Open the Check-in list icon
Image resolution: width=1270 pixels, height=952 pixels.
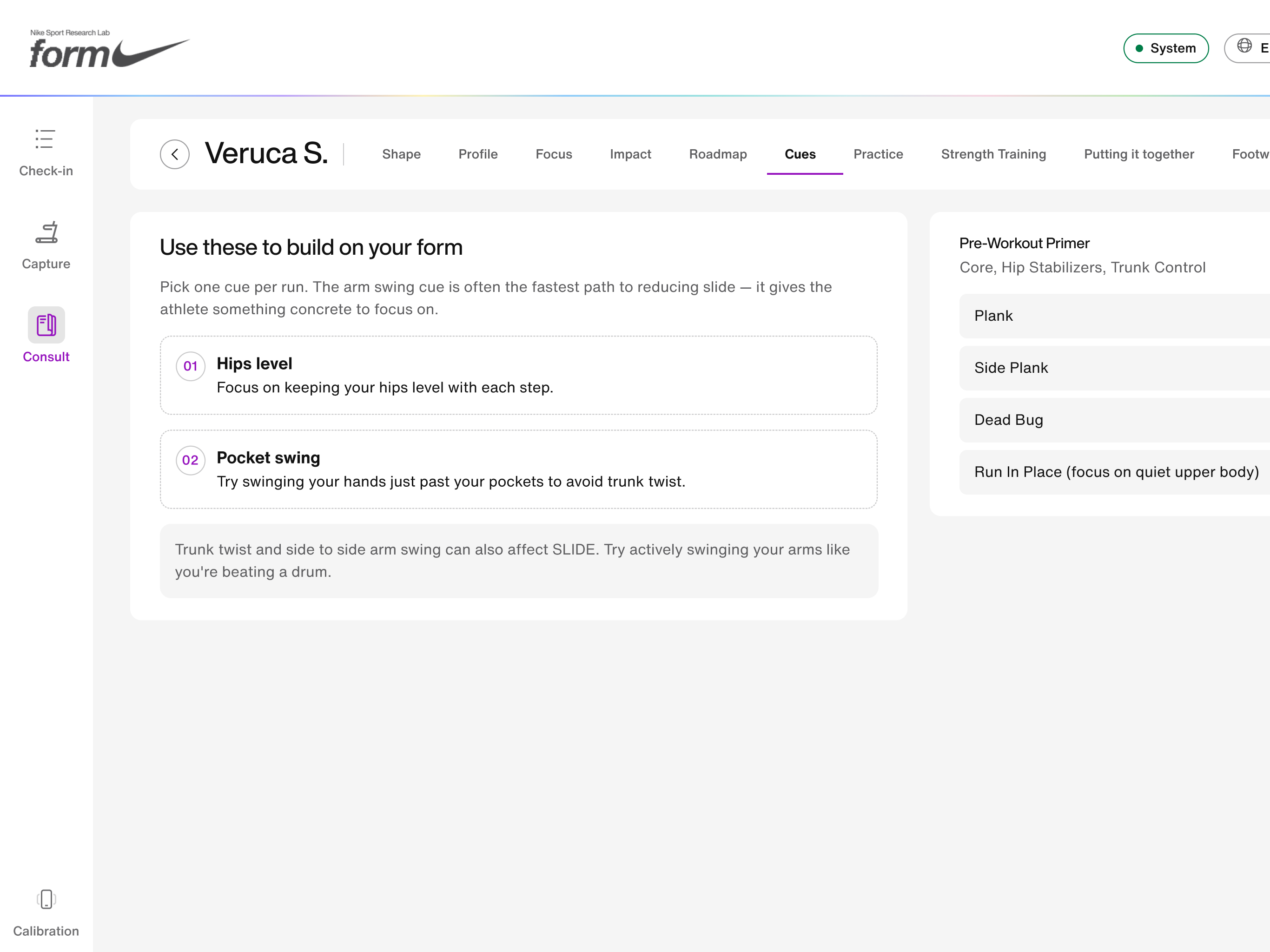point(45,139)
